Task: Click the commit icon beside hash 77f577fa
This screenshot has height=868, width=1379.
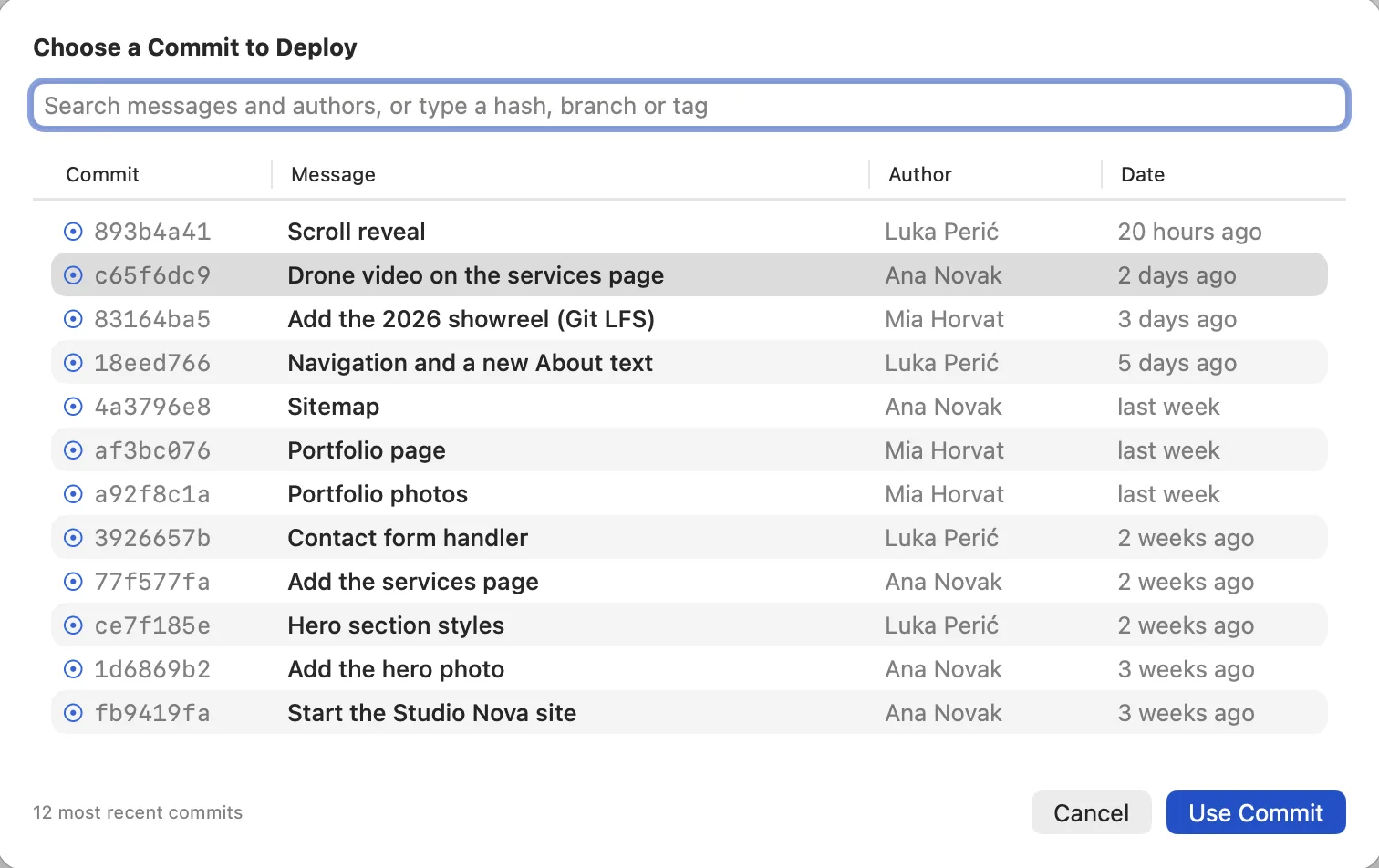Action: pos(73,582)
